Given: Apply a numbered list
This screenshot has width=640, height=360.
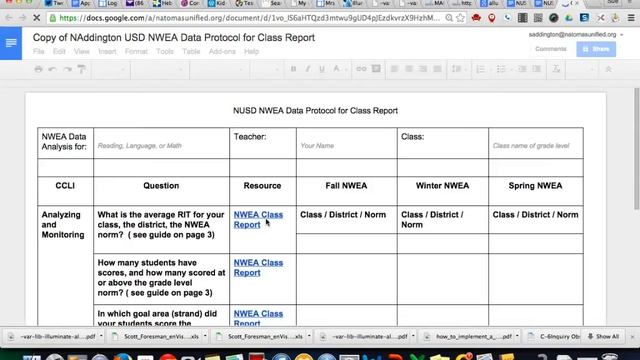Looking at the screenshot, I should click(x=481, y=69).
